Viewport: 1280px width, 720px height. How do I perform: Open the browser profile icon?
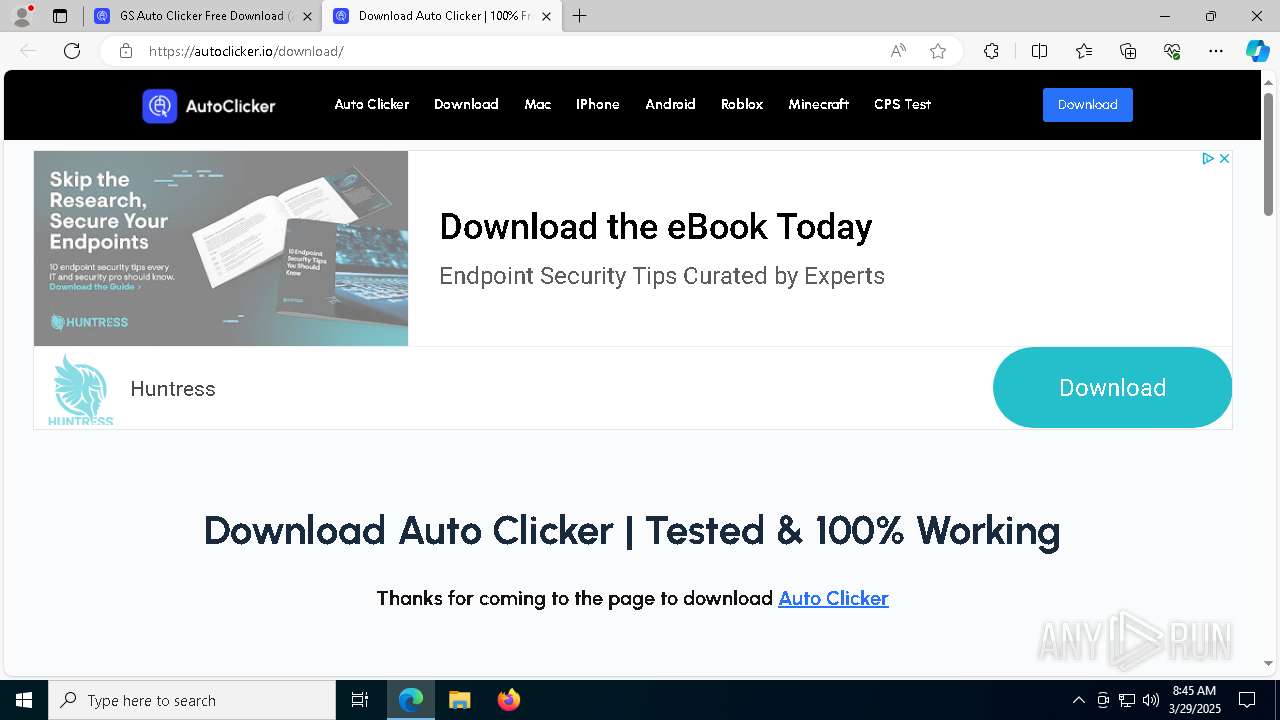[x=22, y=16]
